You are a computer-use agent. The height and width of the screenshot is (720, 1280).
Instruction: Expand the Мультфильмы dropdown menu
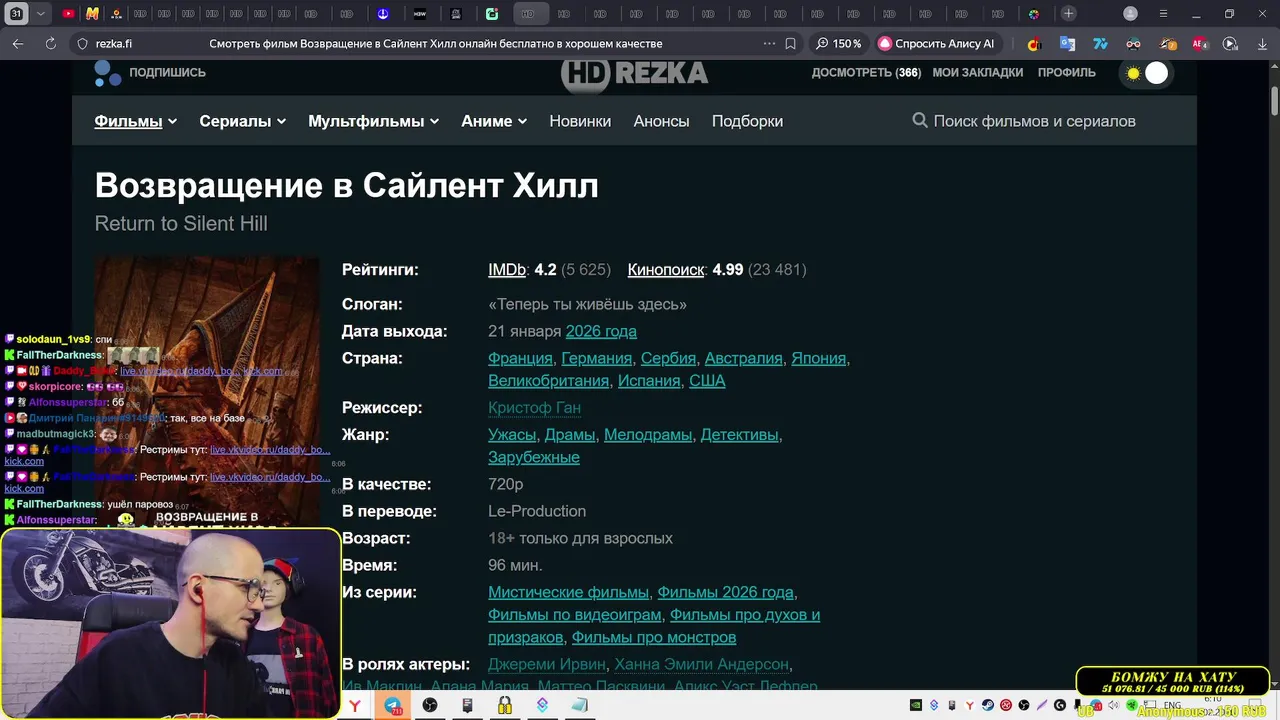coord(373,121)
